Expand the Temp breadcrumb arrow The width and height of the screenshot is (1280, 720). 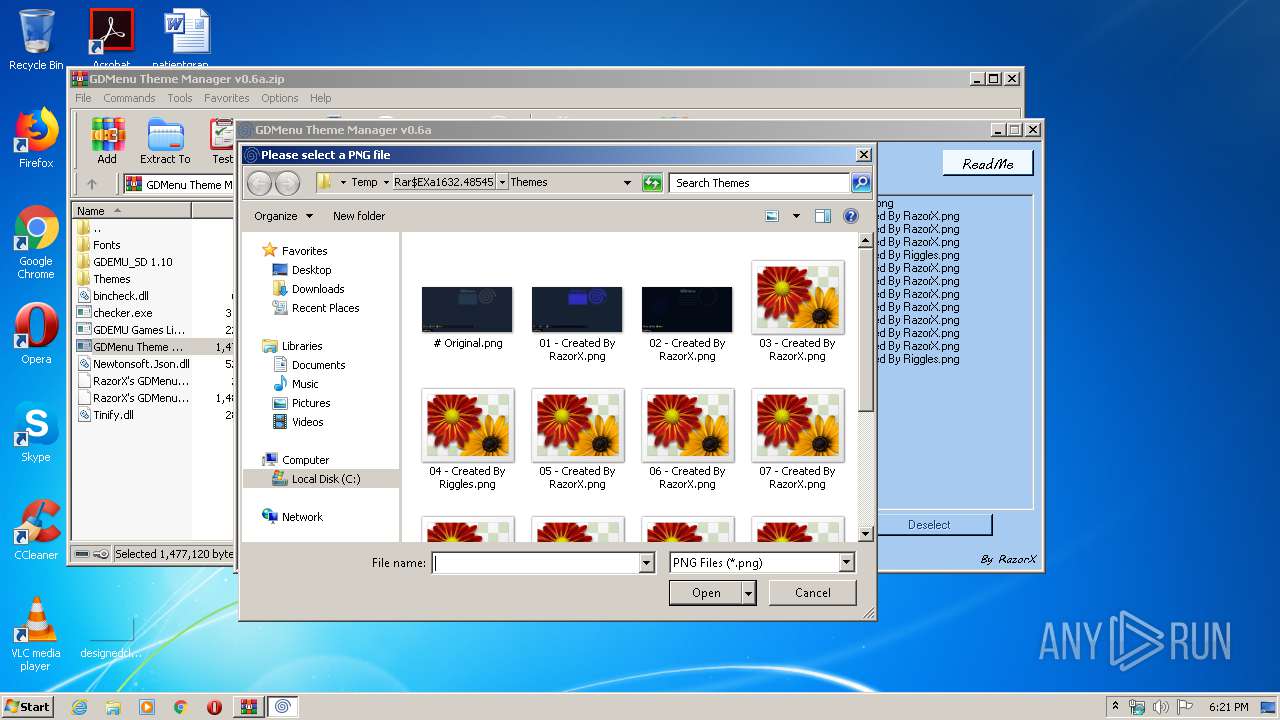tap(386, 183)
